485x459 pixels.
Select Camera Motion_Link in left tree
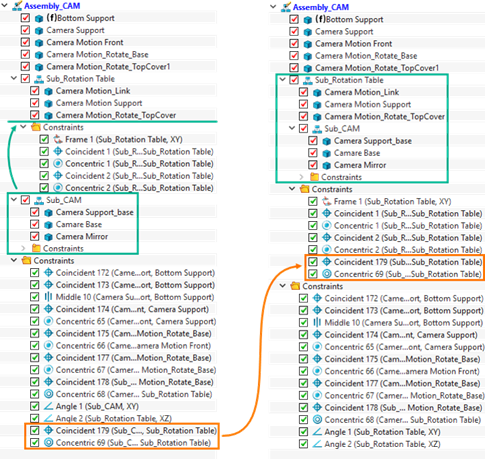pyautogui.click(x=93, y=91)
